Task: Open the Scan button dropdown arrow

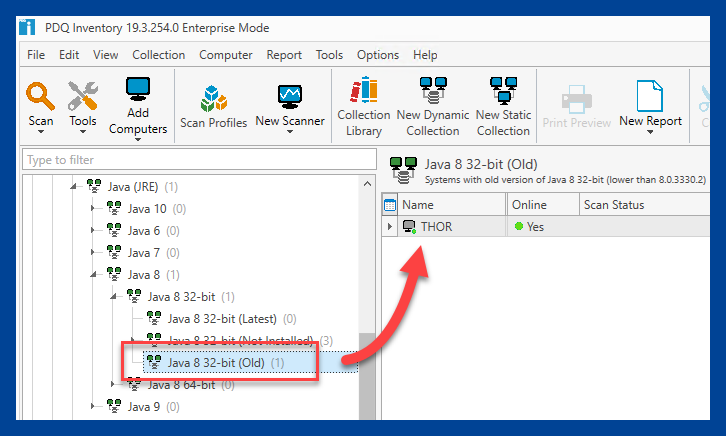Action: [41, 132]
